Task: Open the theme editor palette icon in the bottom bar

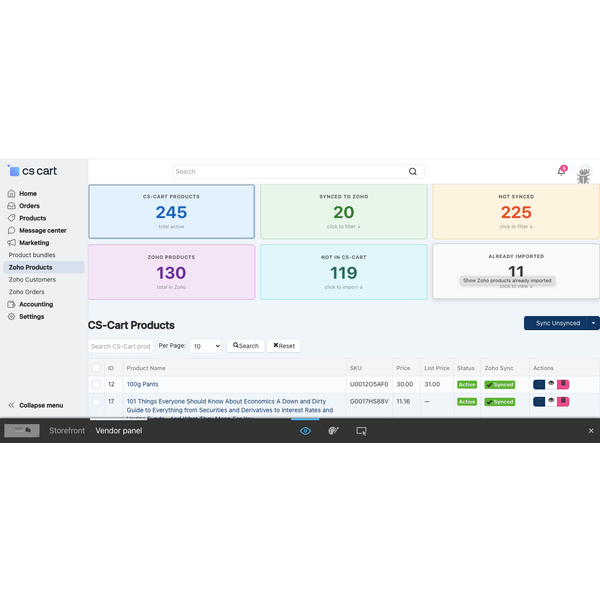Action: (333, 431)
